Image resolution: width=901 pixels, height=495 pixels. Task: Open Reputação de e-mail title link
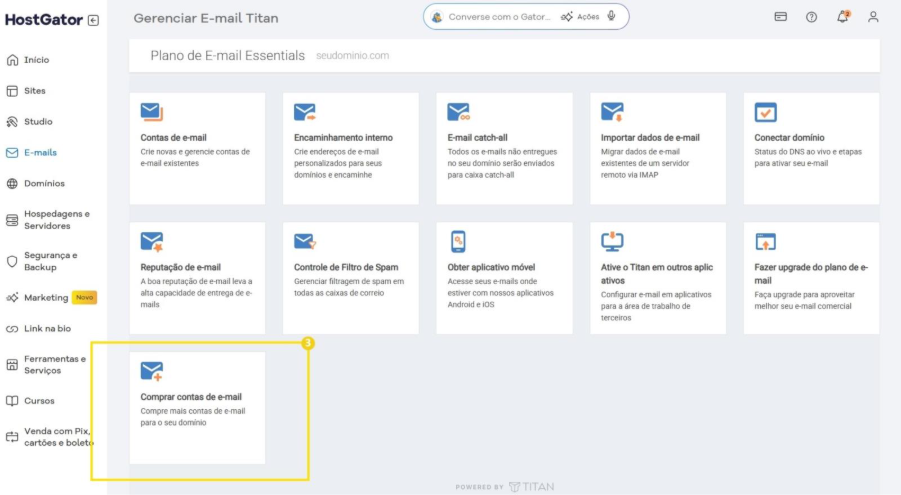tap(180, 267)
